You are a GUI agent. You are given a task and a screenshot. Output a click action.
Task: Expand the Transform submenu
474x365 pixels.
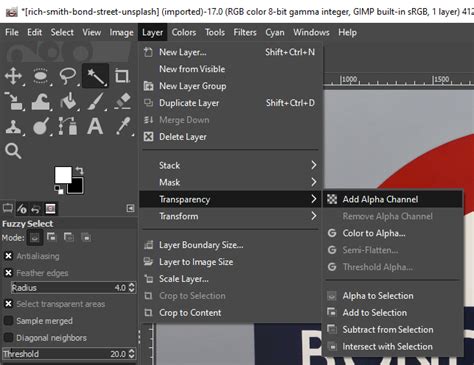230,216
